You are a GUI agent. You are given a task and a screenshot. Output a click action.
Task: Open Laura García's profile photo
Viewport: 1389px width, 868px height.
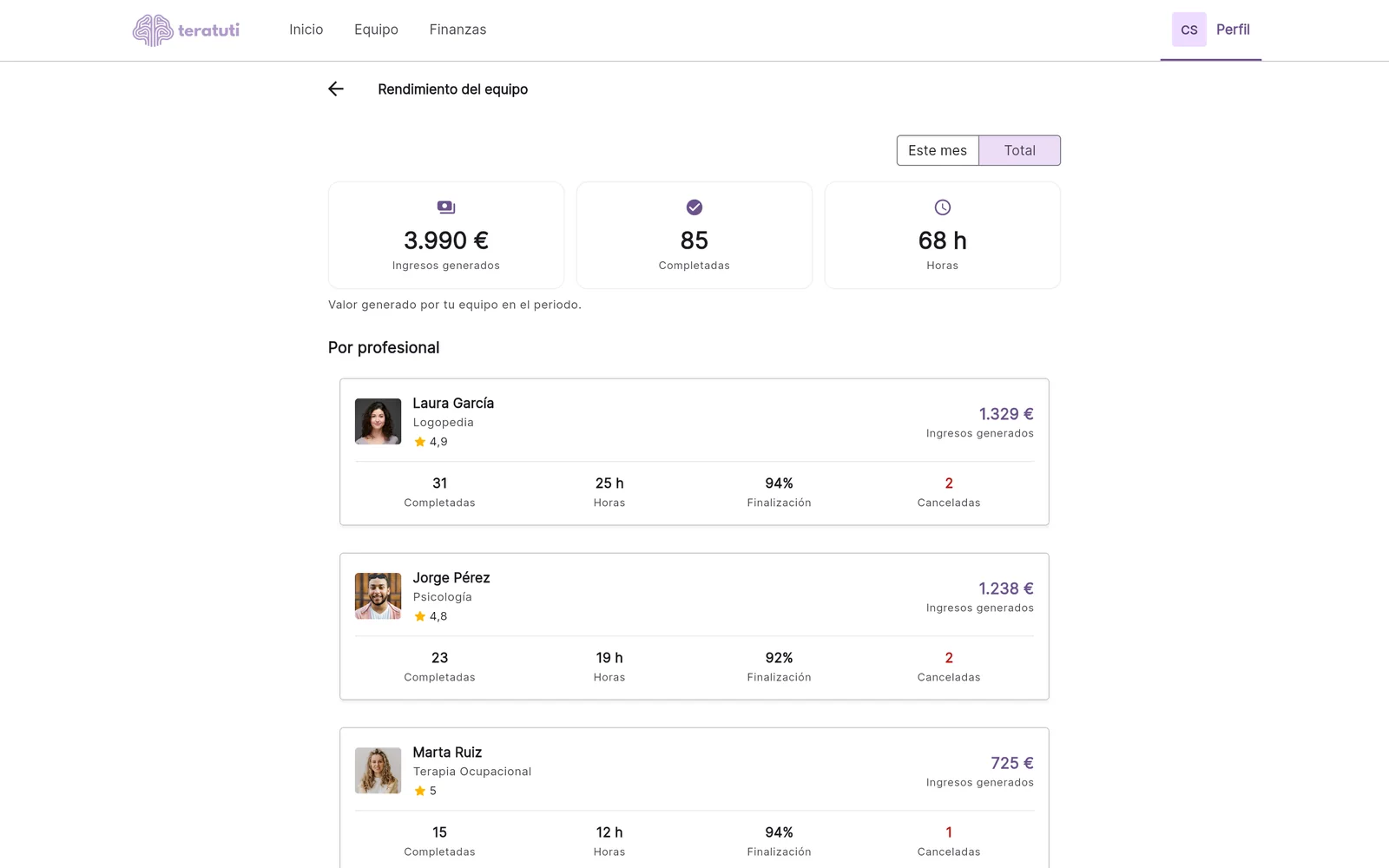[x=379, y=422]
